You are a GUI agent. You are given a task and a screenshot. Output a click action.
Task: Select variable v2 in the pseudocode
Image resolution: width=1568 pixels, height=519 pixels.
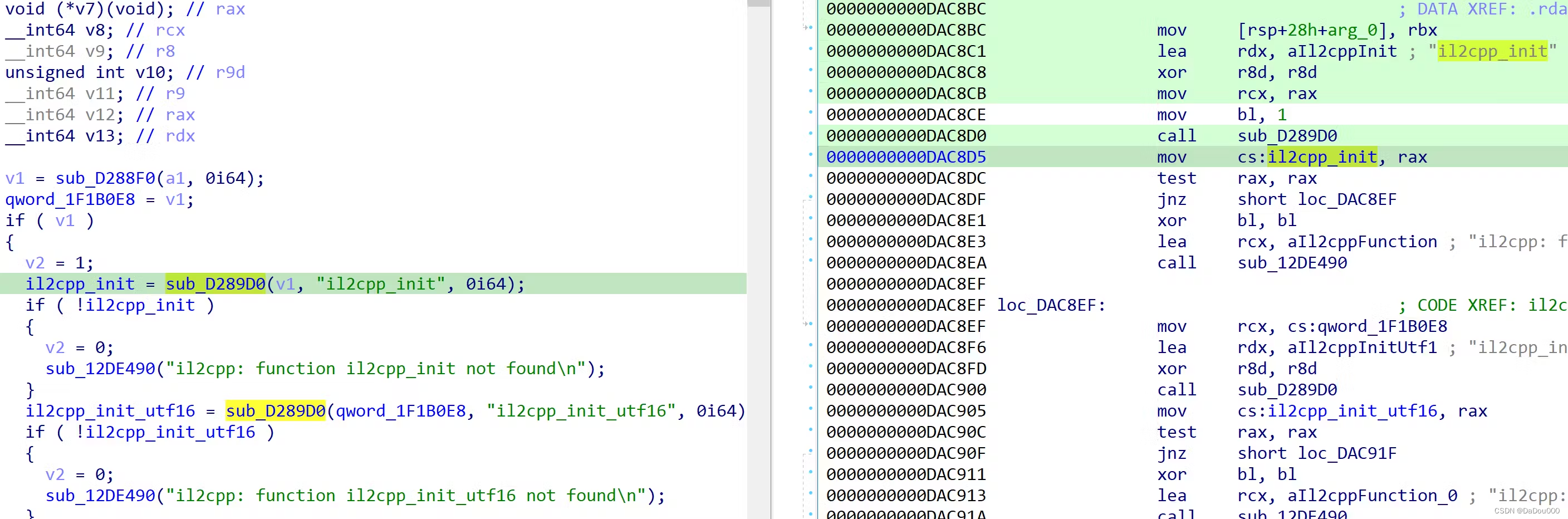point(35,262)
